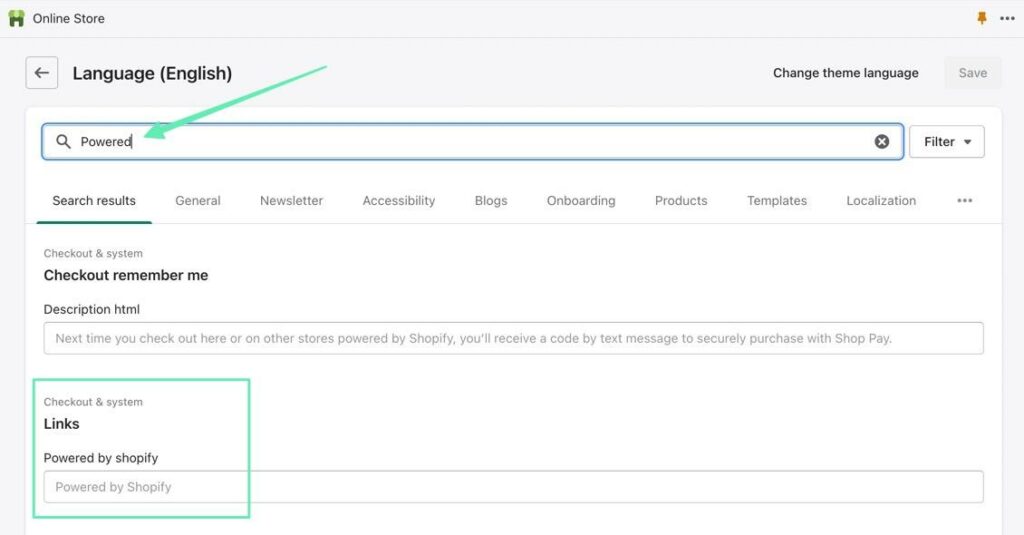Open the top-right three-dot menu
Viewport: 1024px width, 535px height.
click(1006, 18)
